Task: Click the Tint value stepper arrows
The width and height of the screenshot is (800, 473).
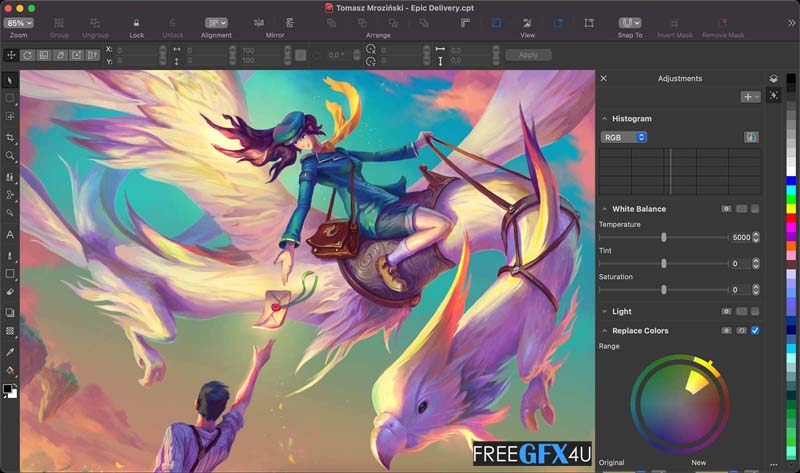Action: pyautogui.click(x=756, y=263)
